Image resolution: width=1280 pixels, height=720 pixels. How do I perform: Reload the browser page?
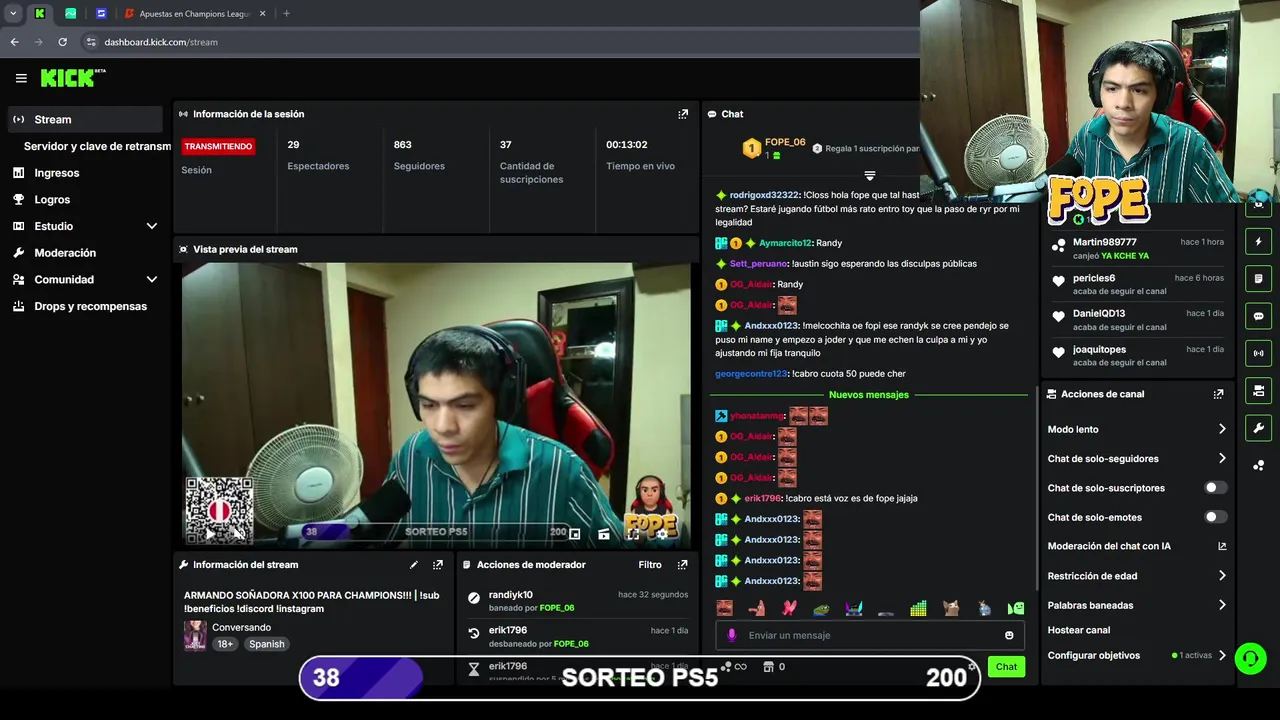tap(62, 42)
